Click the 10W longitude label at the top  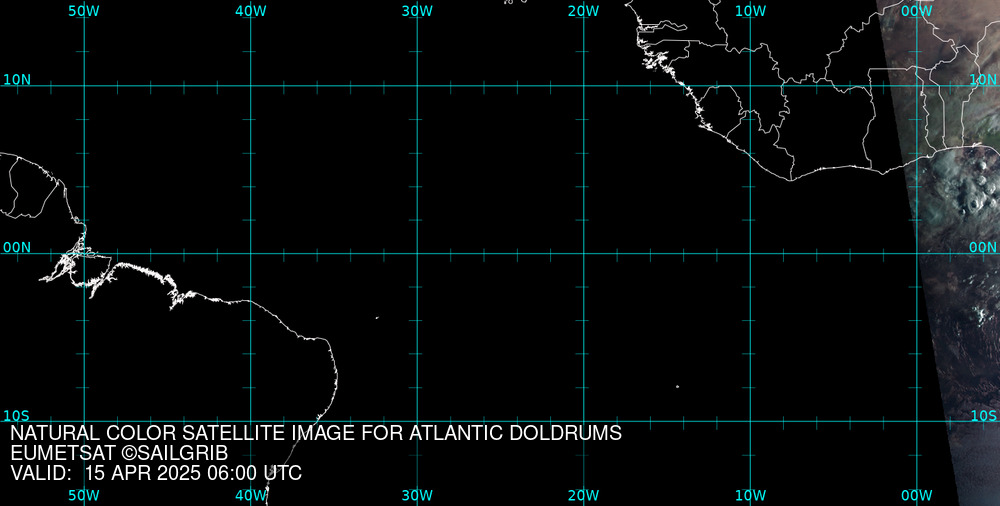(x=750, y=11)
